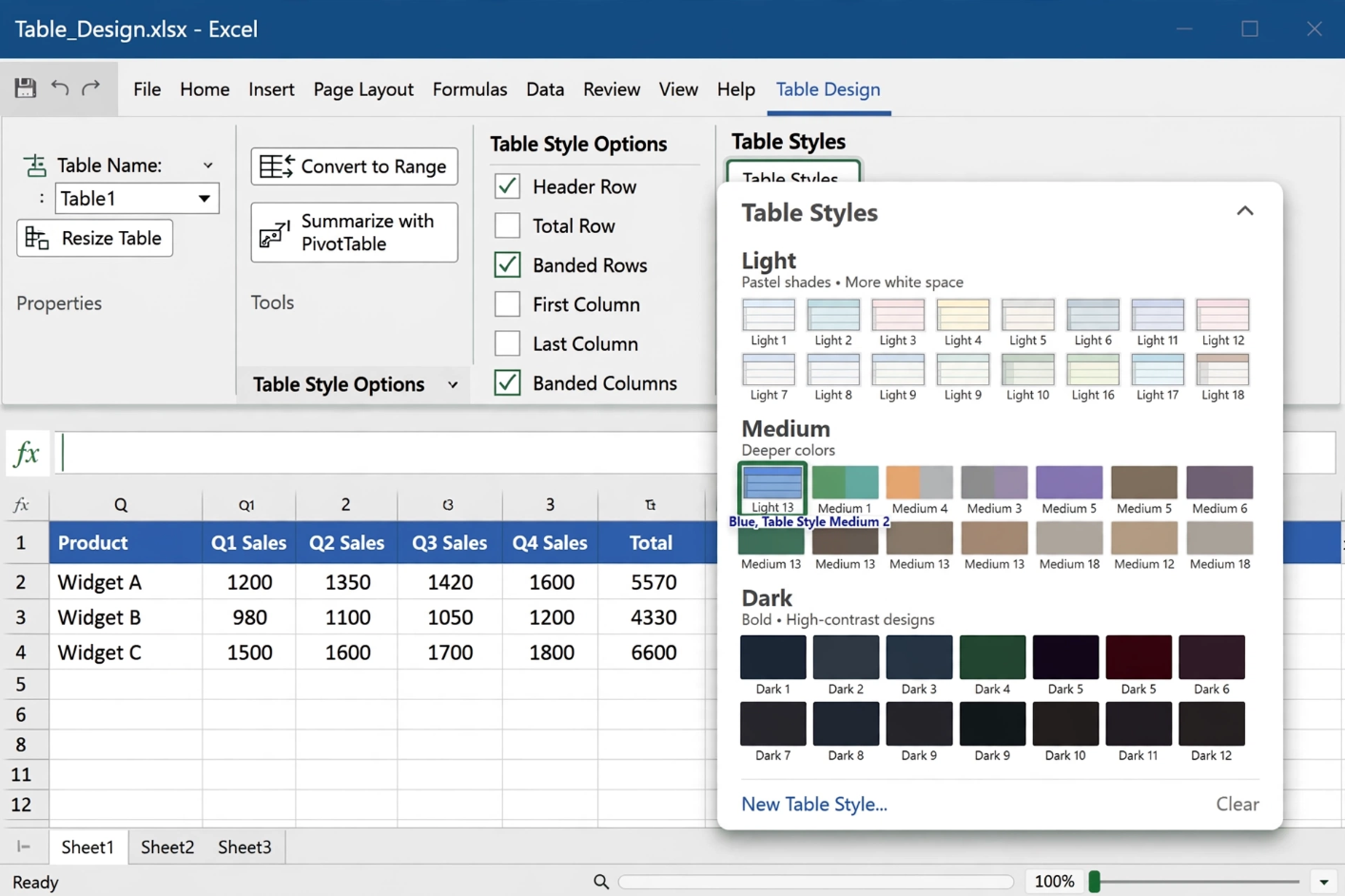Enable the Last Column checkbox
The height and width of the screenshot is (896, 1345).
click(x=508, y=343)
